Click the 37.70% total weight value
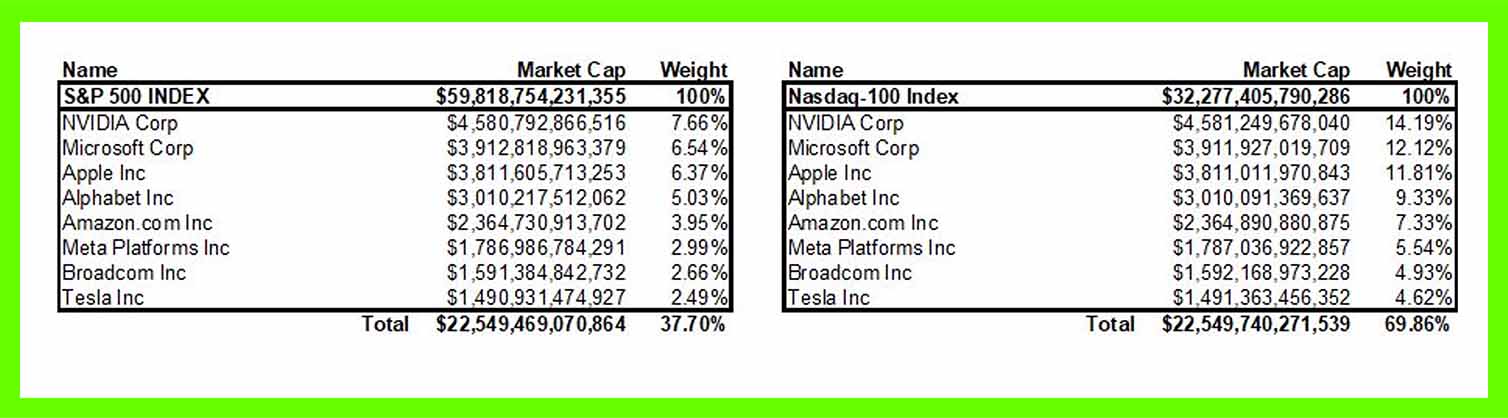This screenshot has height=418, width=1508. 690,324
